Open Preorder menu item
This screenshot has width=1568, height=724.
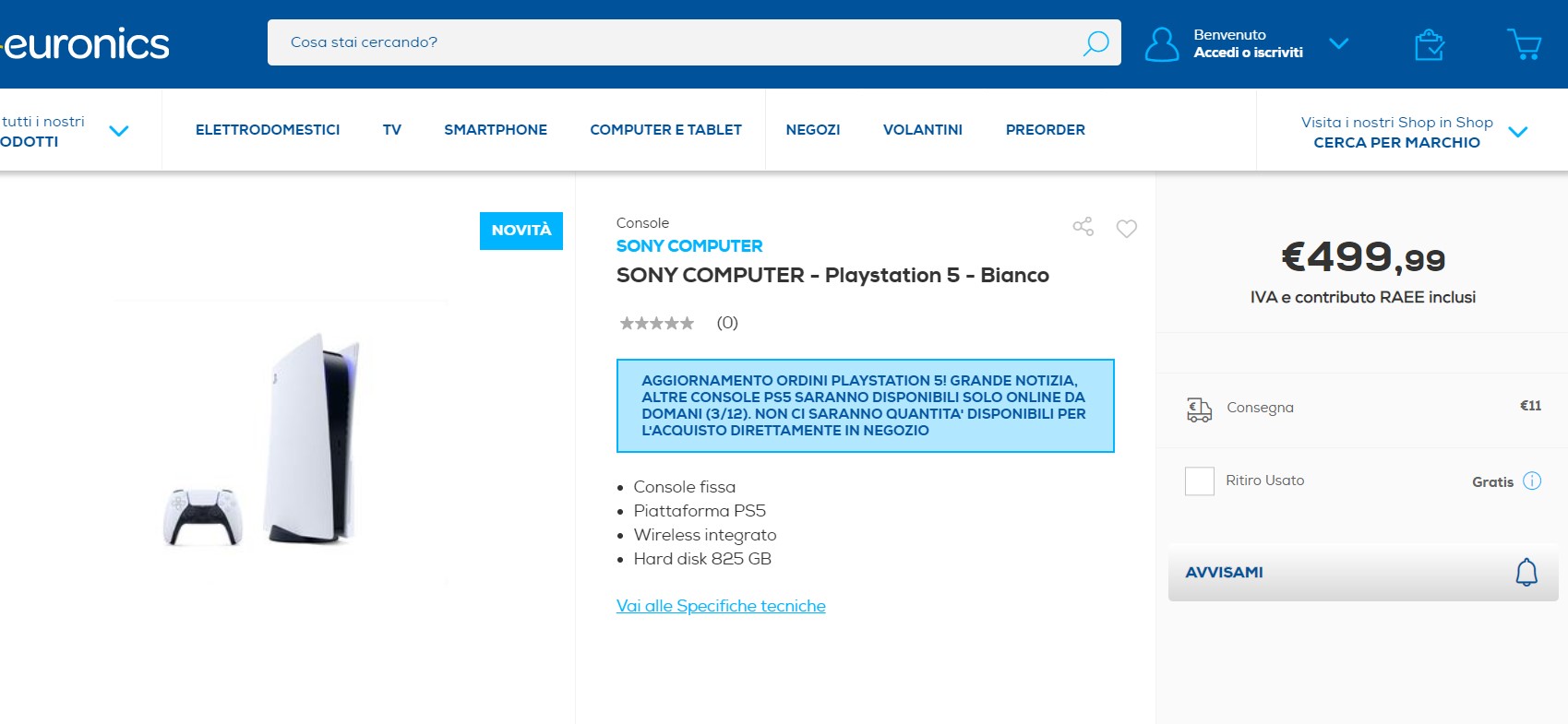(x=1046, y=130)
